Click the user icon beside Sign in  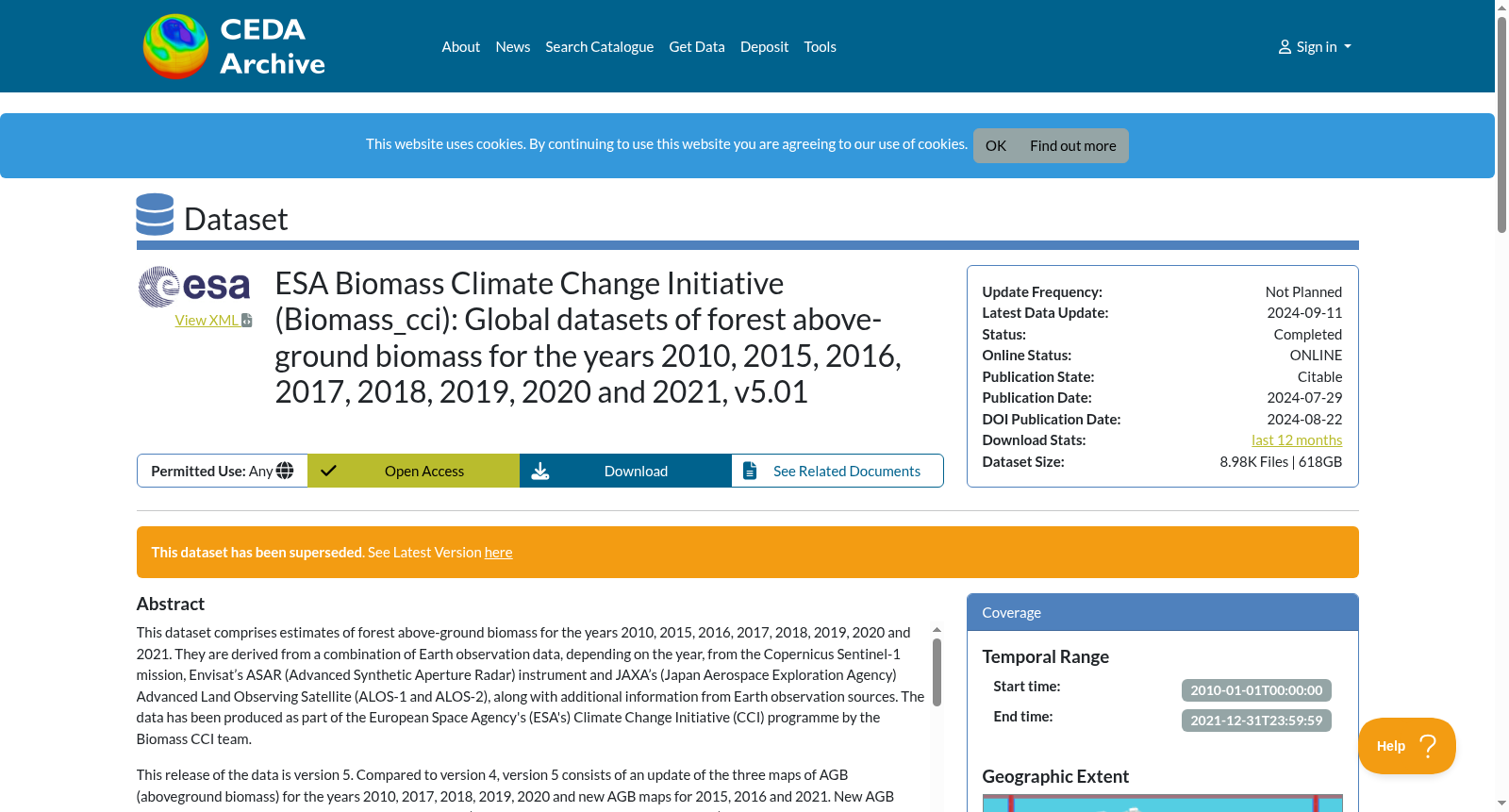(x=1285, y=47)
